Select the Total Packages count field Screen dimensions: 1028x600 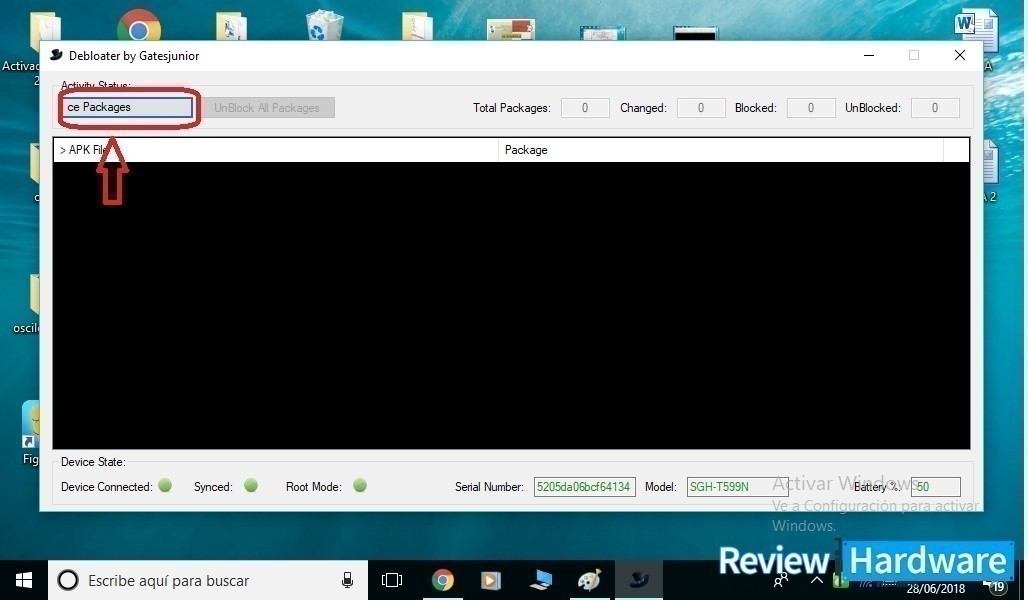[x=585, y=108]
